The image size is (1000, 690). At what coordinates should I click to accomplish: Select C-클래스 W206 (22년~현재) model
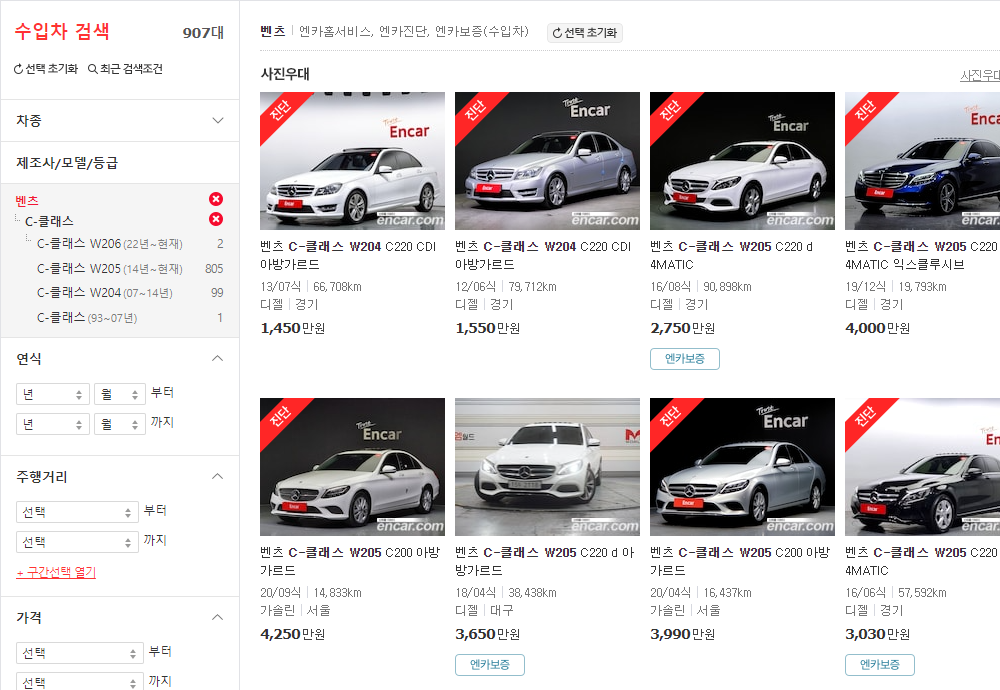pos(110,244)
